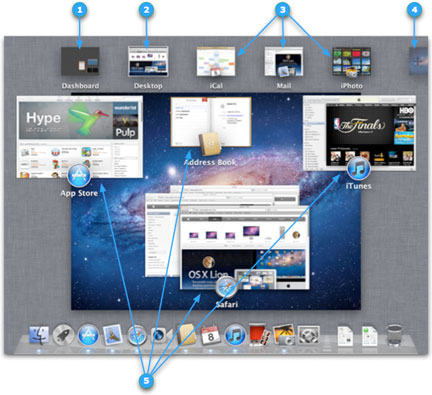Click the iTunes icon in the Dock
The image size is (432, 395).
pyautogui.click(x=235, y=335)
